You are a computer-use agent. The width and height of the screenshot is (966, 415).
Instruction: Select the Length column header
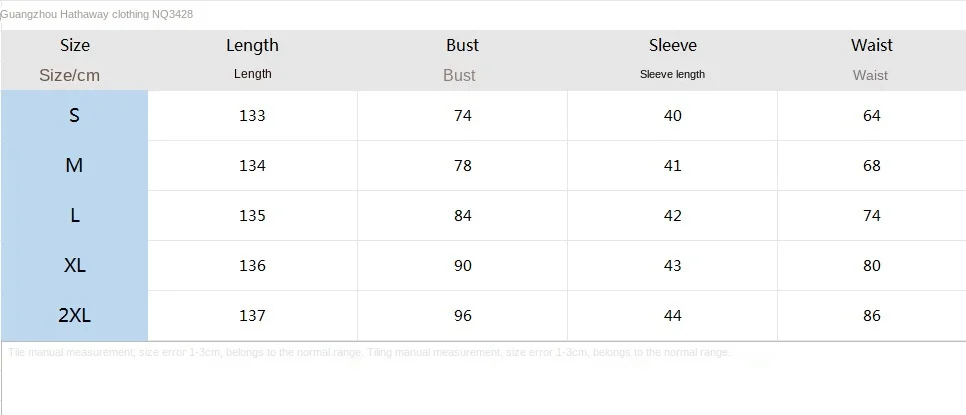pos(253,45)
